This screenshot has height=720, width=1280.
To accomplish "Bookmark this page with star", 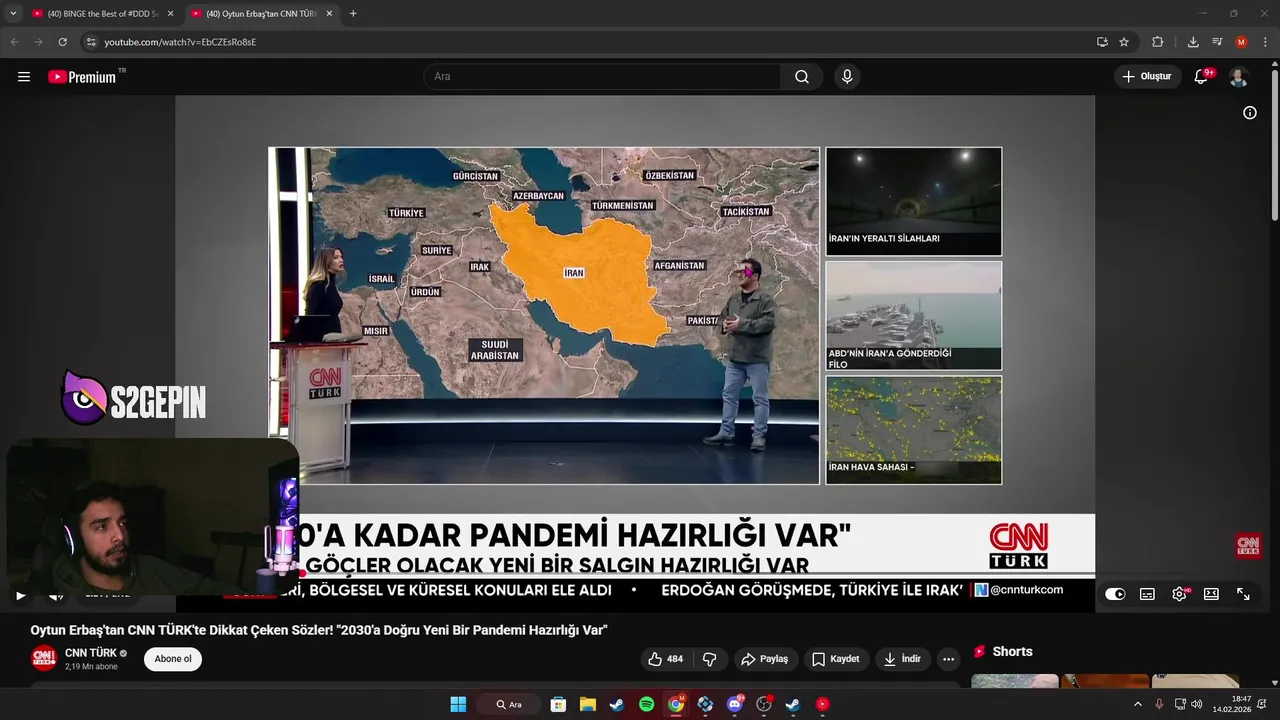I will 1124,42.
